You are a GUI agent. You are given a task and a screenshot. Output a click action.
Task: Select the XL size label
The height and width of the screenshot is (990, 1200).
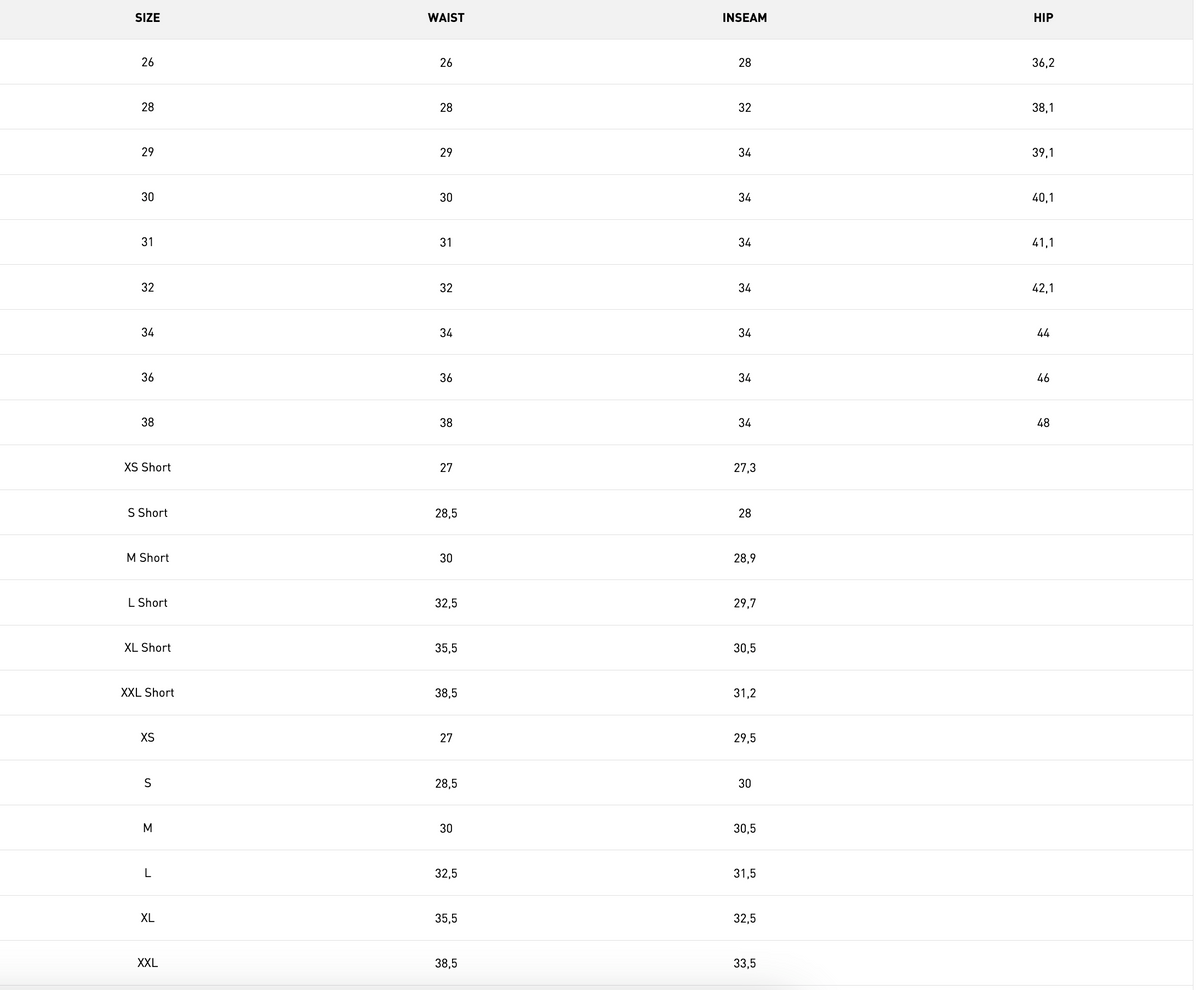point(147,917)
